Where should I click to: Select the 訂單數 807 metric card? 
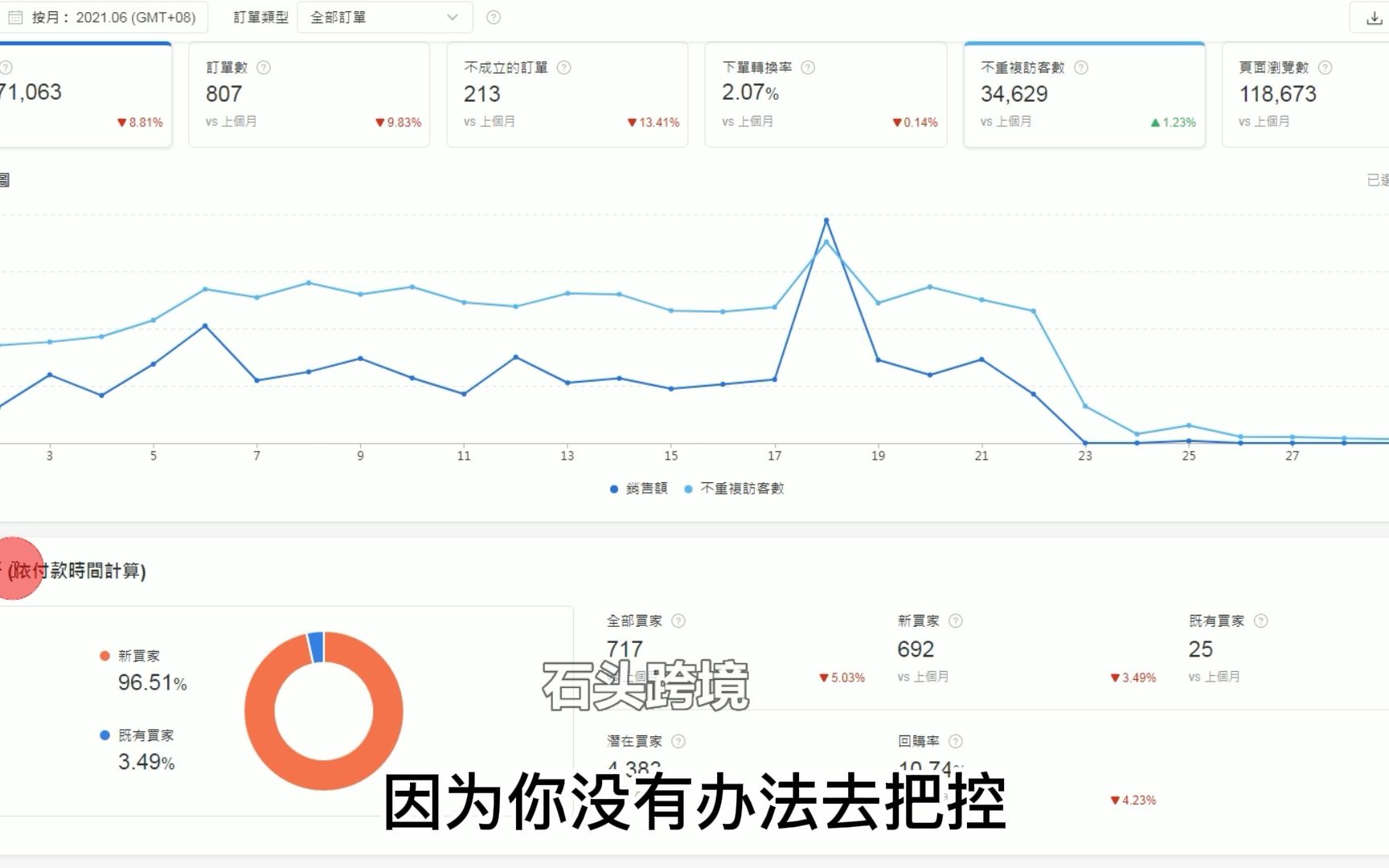(309, 95)
